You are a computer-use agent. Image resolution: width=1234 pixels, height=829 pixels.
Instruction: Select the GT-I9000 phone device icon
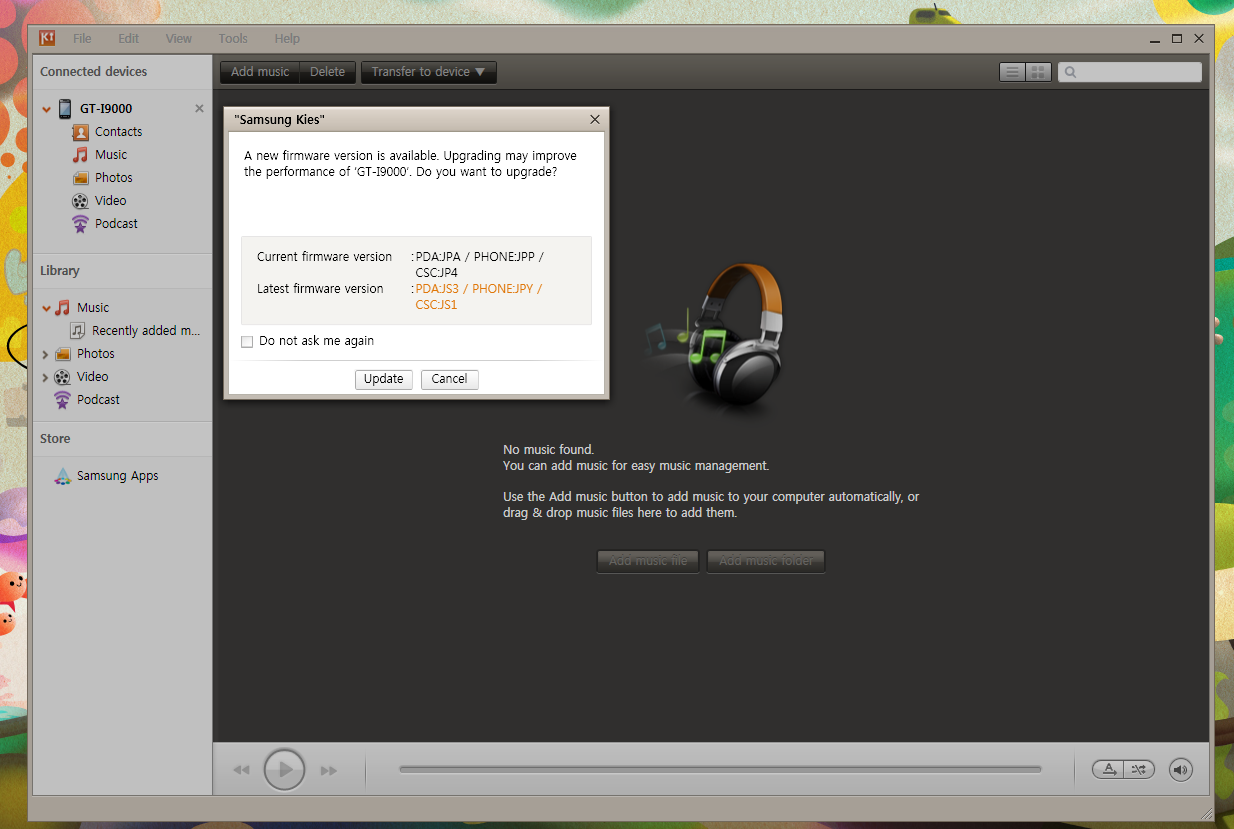coord(65,108)
